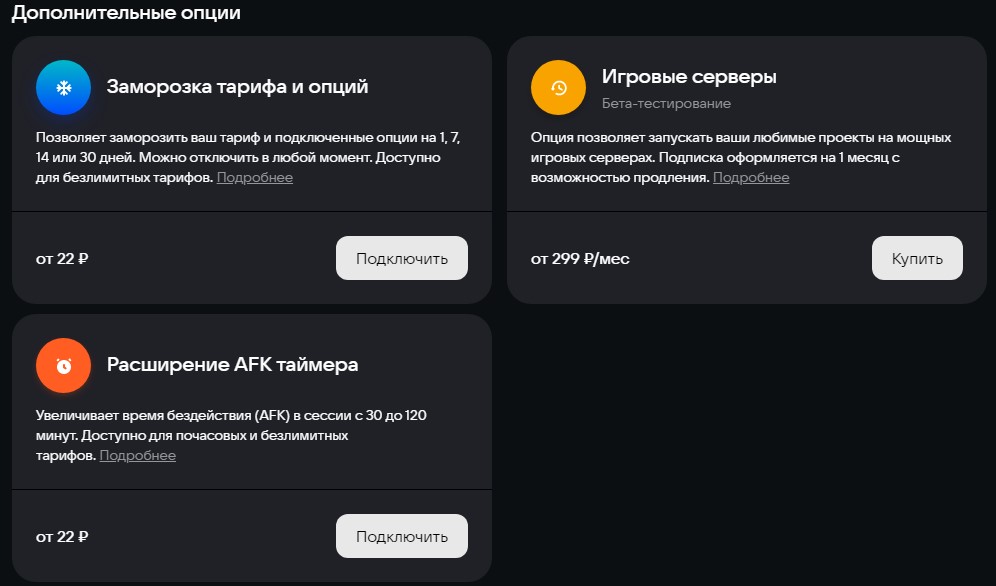The height and width of the screenshot is (586, 996).
Task: Click the icon above the Бета-тестирование label
Action: click(558, 87)
